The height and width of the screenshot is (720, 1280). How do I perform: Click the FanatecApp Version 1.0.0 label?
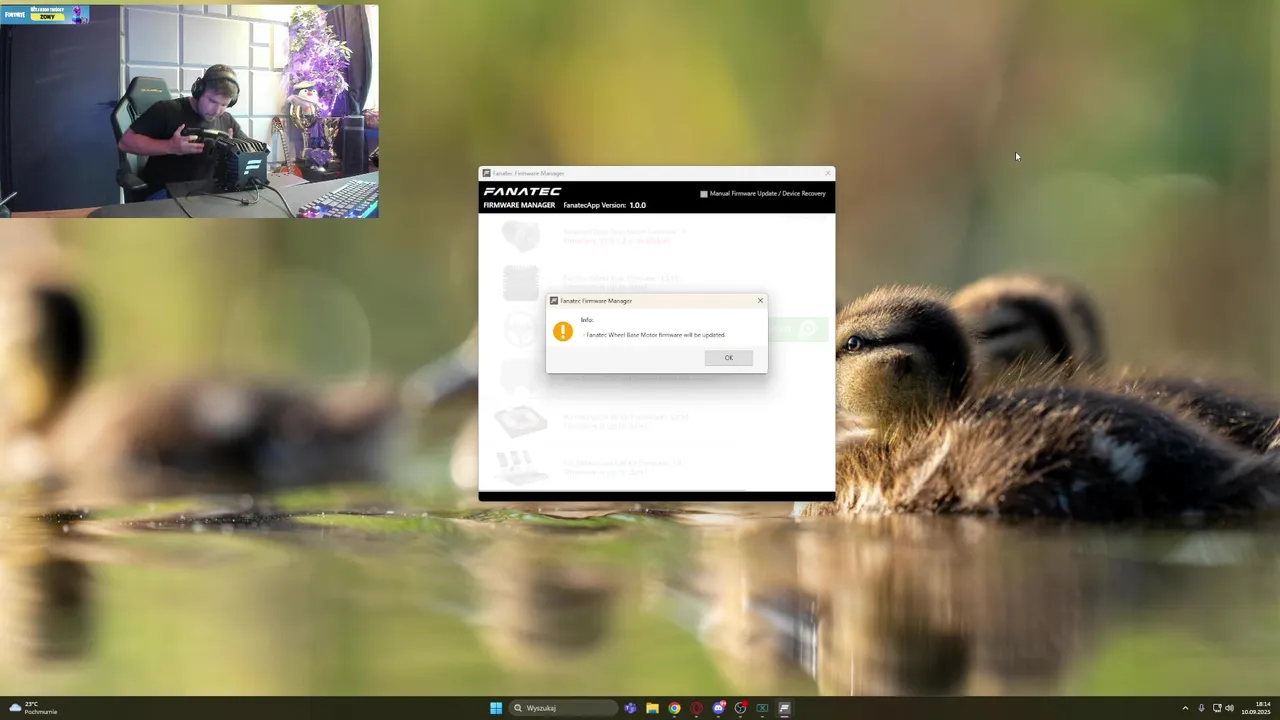point(604,205)
